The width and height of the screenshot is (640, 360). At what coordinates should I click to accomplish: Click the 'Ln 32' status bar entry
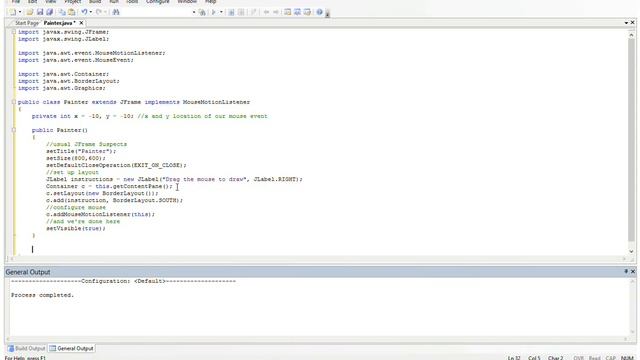point(514,358)
